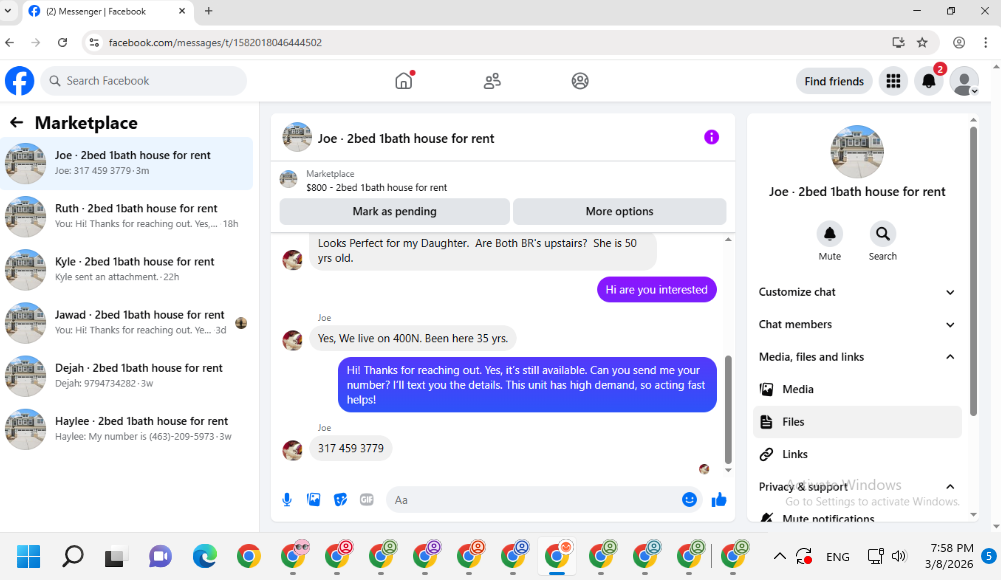
Task: Open Windows Start menu
Action: point(28,556)
